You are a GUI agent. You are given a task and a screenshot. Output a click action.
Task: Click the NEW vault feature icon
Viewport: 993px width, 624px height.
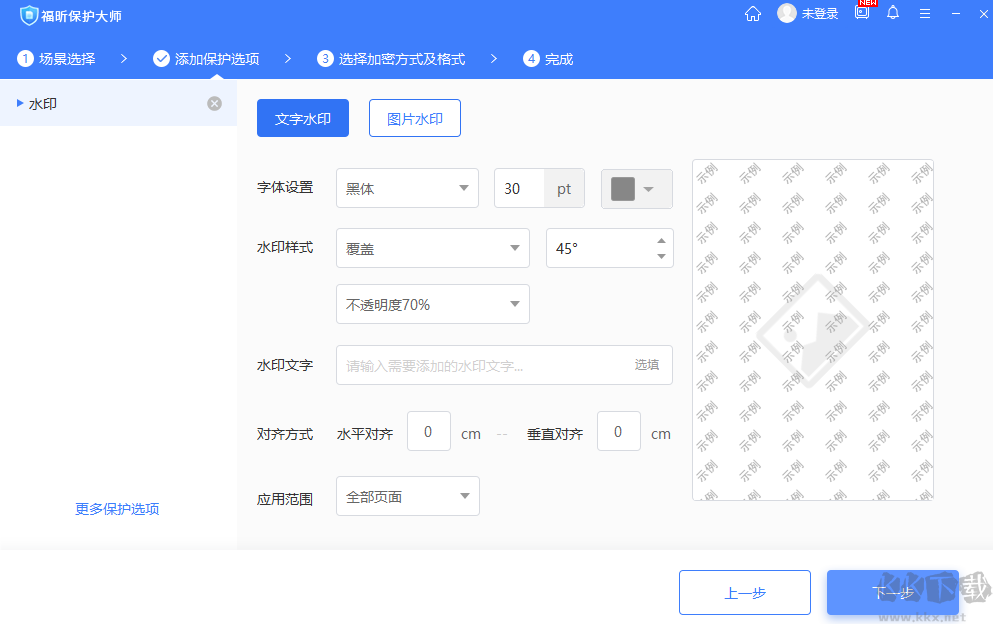(861, 13)
